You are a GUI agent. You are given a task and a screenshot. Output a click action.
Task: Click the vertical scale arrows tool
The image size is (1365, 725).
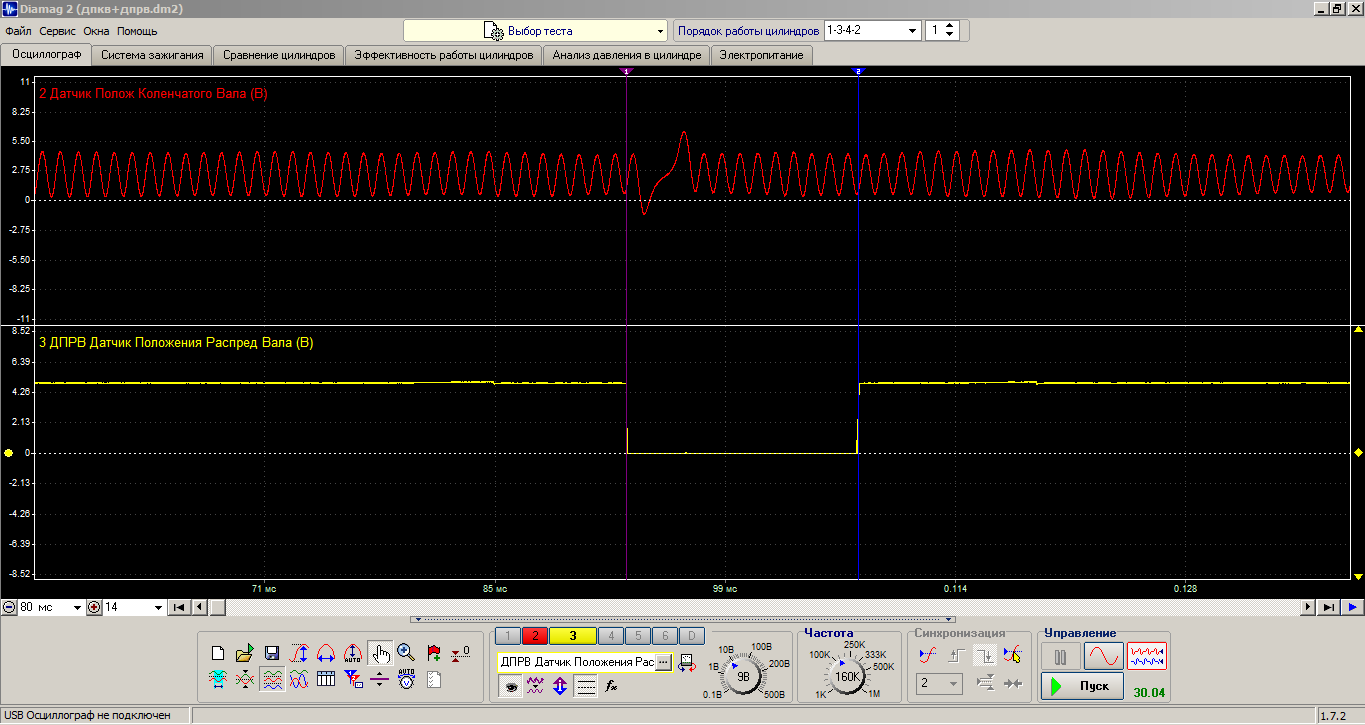click(x=299, y=654)
